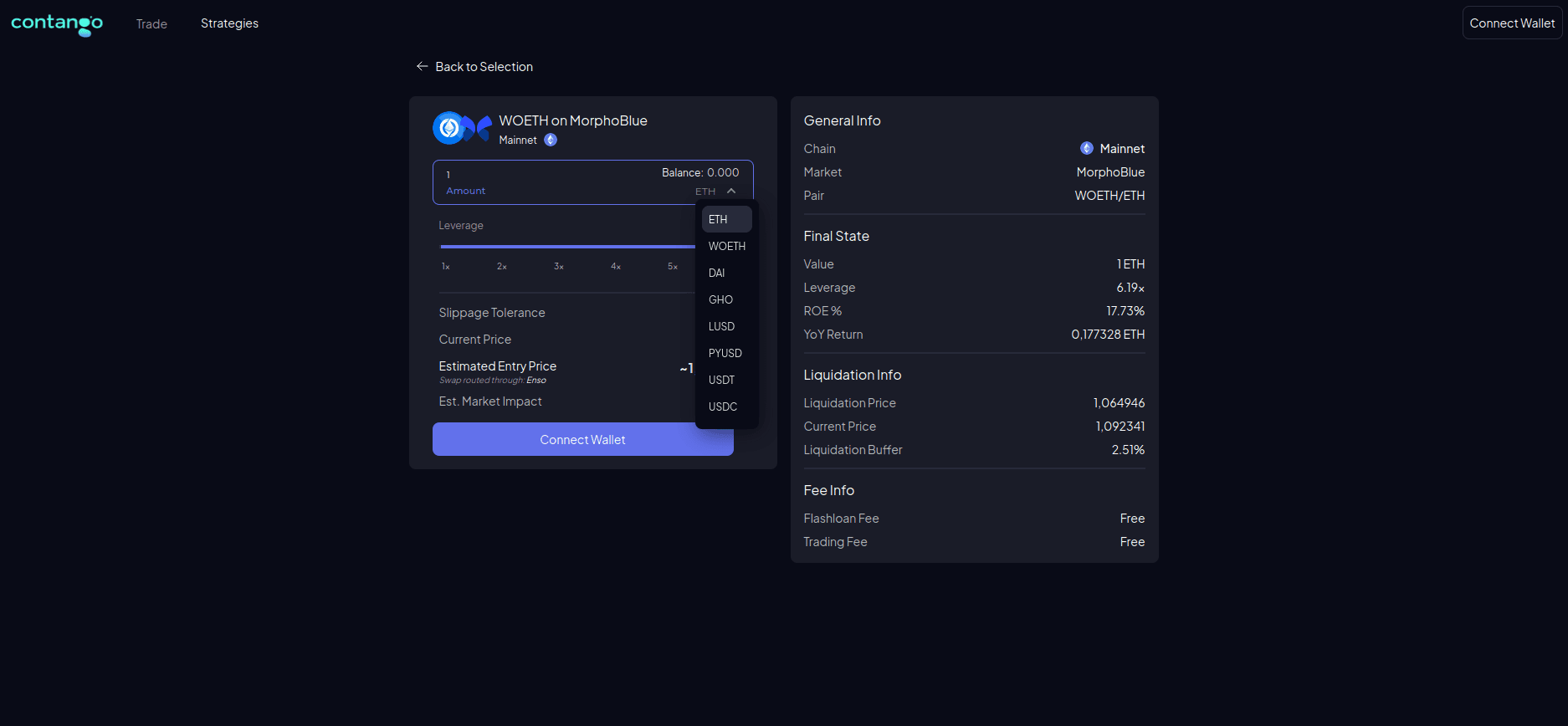Click the MorphoBlue market value
This screenshot has width=1568, height=726.
[1110, 172]
